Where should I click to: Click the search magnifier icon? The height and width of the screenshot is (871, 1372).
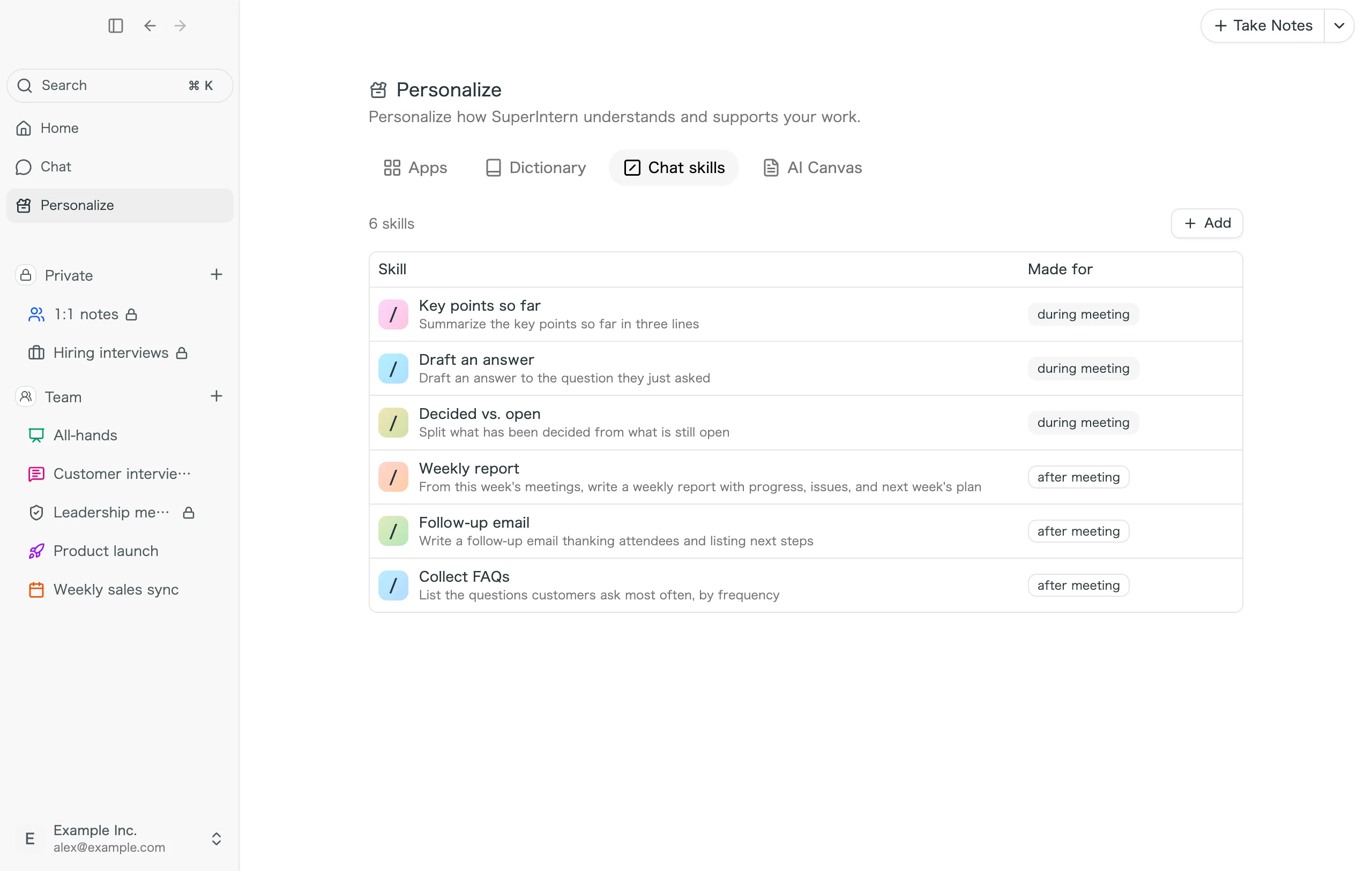[25, 86]
